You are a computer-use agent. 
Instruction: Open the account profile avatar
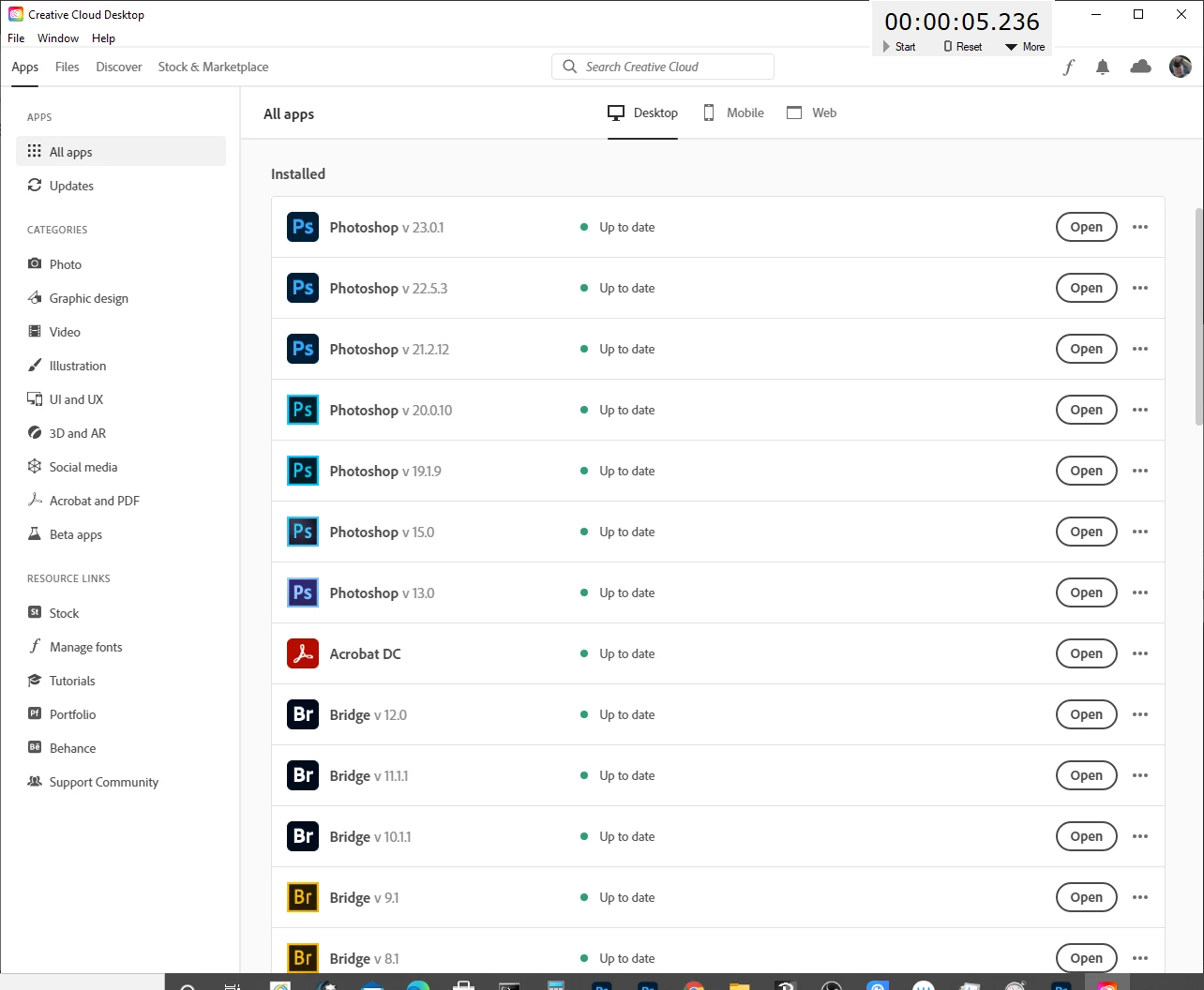(1181, 67)
